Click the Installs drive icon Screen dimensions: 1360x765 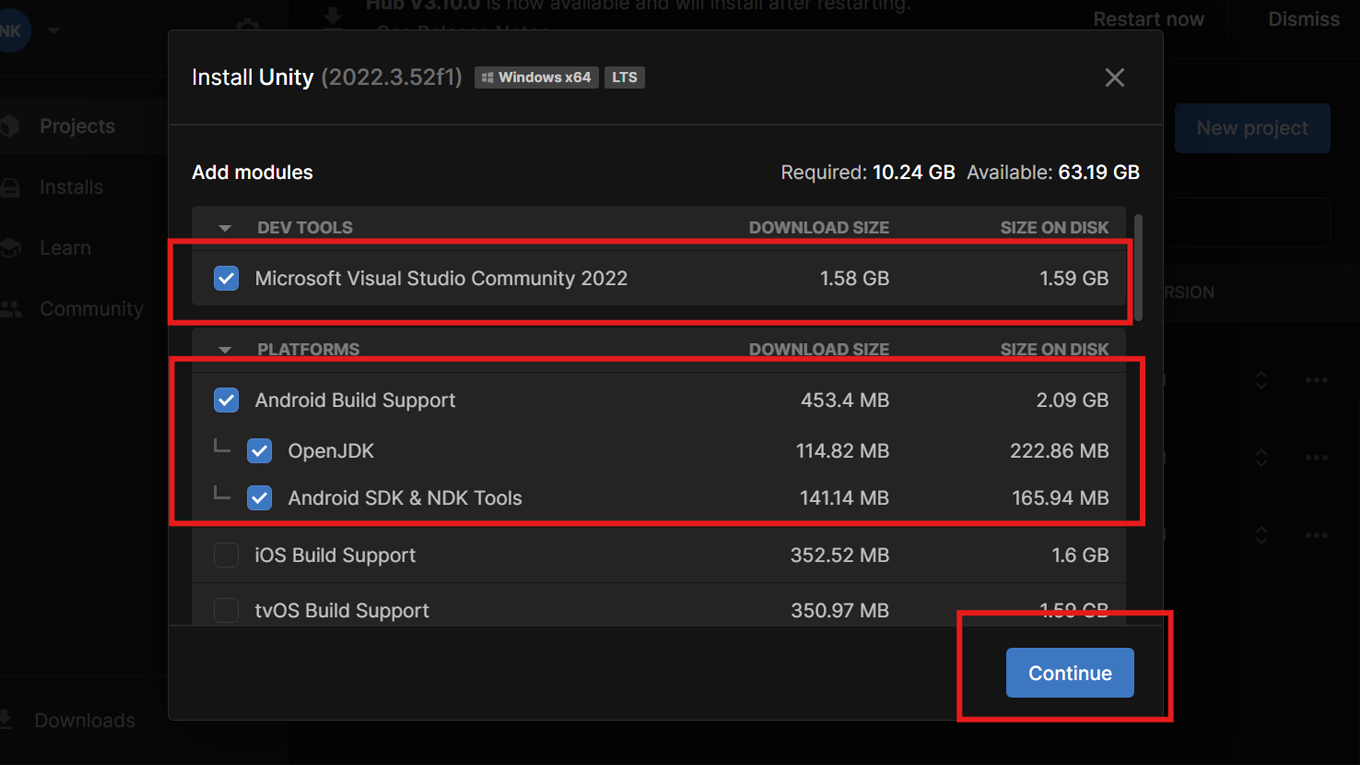point(10,187)
